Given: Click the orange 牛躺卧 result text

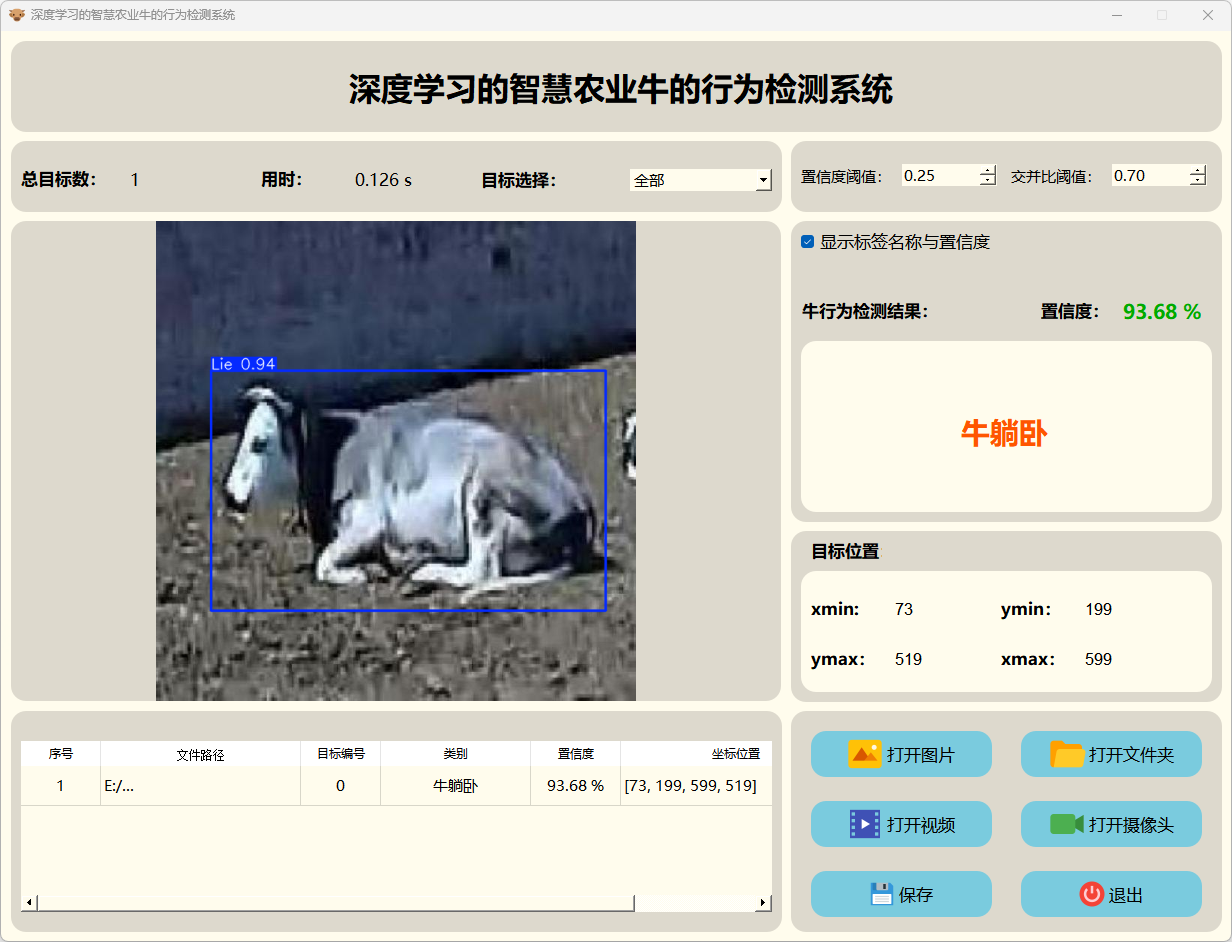Looking at the screenshot, I should point(1004,433).
